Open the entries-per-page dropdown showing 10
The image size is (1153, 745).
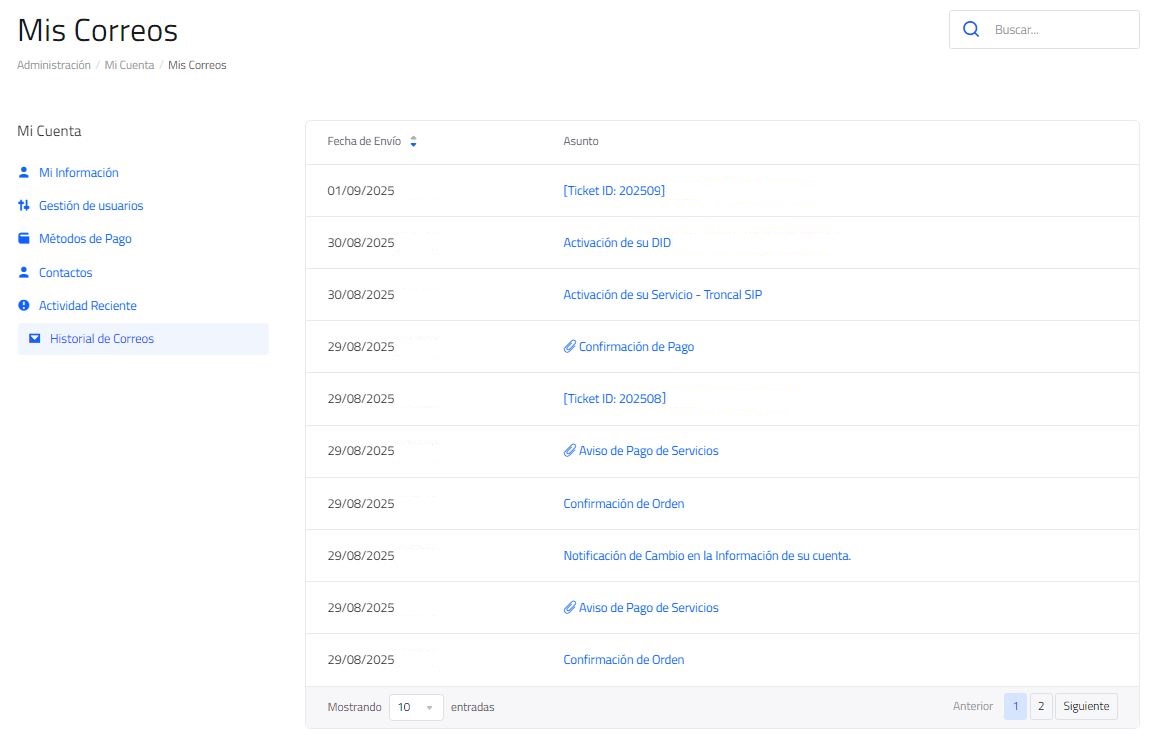[415, 707]
